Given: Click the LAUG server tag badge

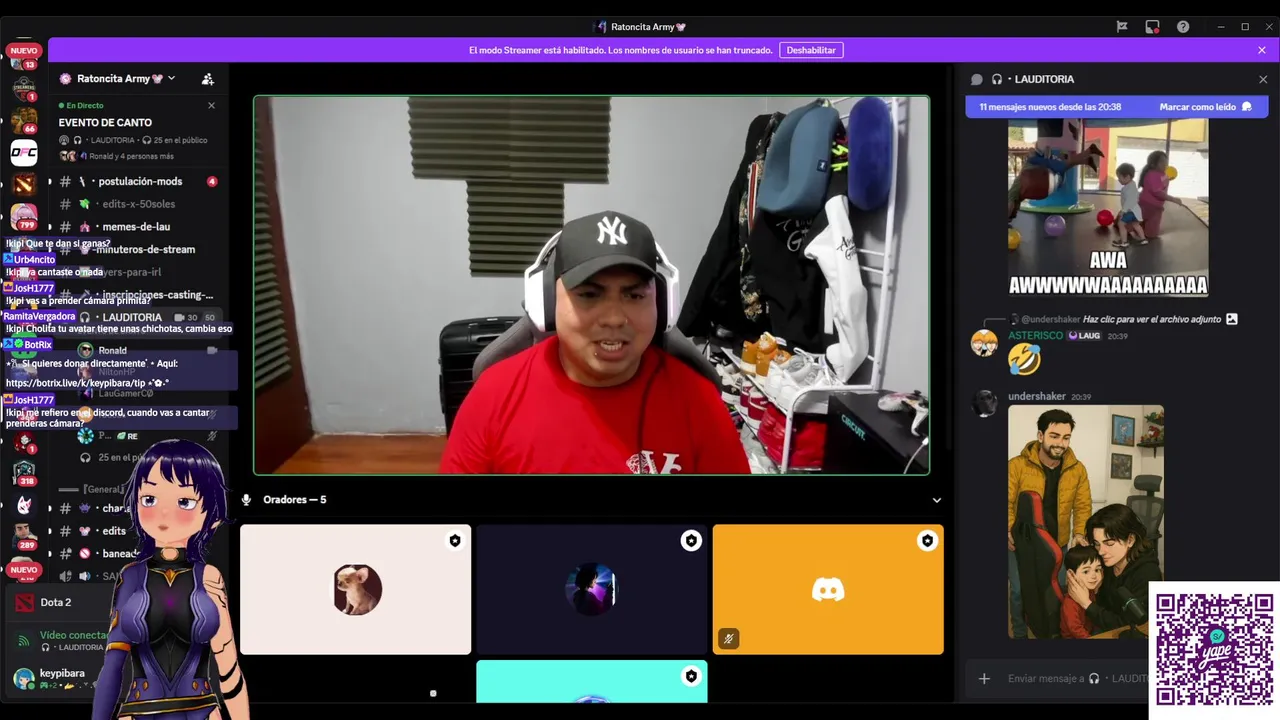Looking at the screenshot, I should 1084,336.
